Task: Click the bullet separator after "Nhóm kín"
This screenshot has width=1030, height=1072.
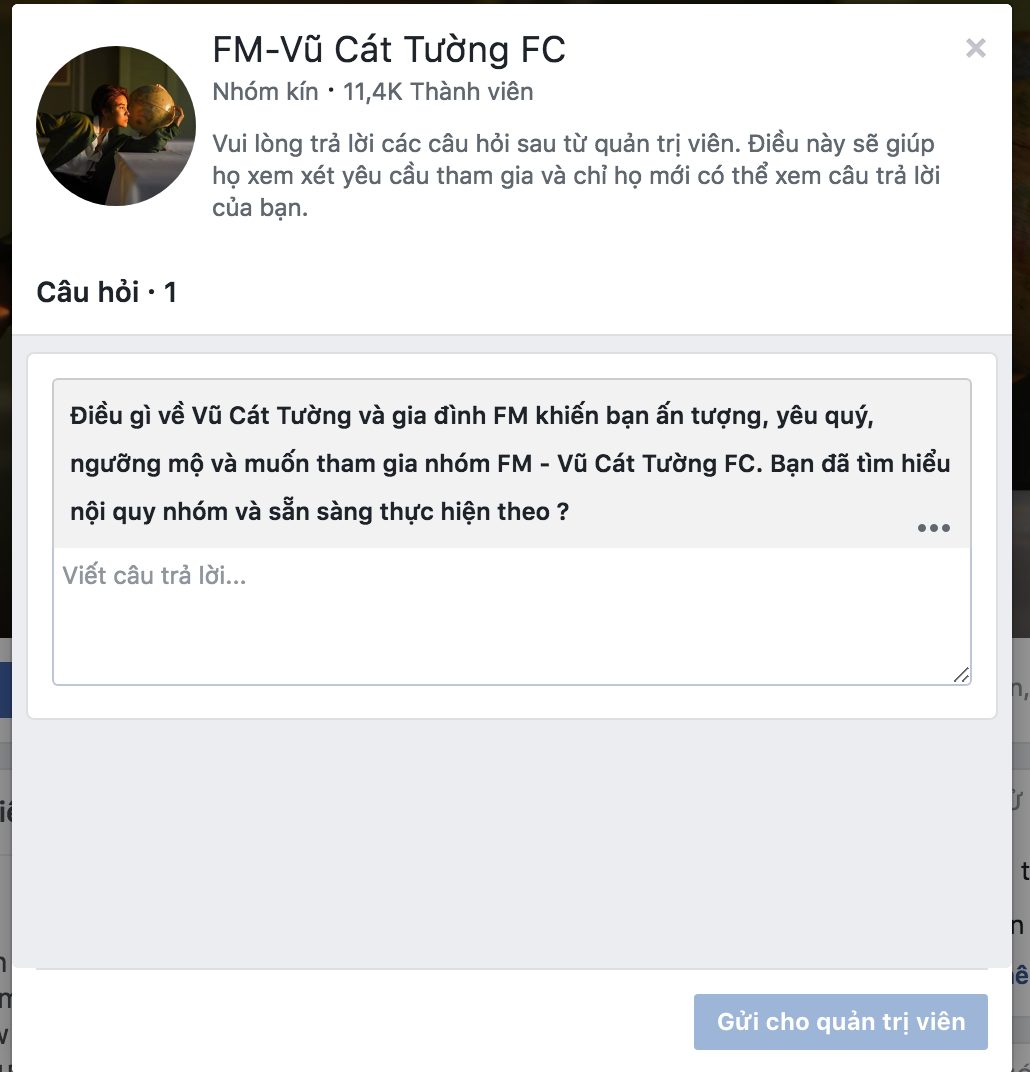Action: (331, 91)
